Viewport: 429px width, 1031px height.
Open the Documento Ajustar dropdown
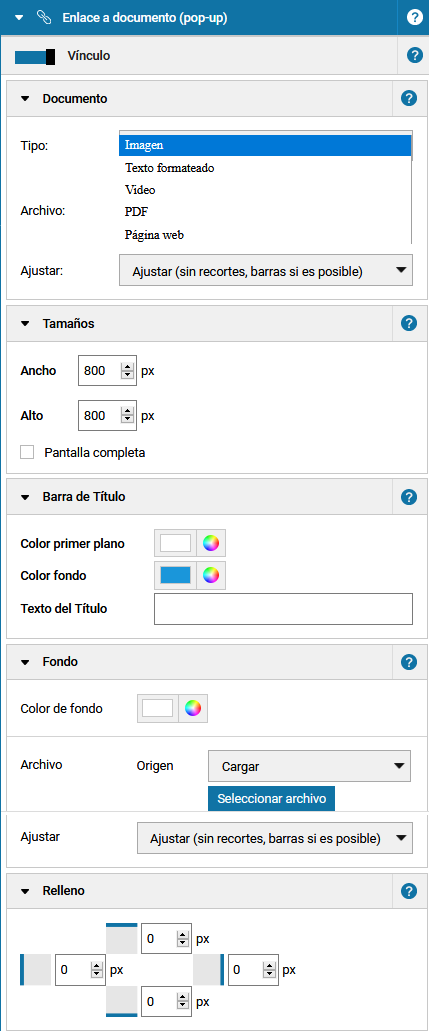[266, 270]
